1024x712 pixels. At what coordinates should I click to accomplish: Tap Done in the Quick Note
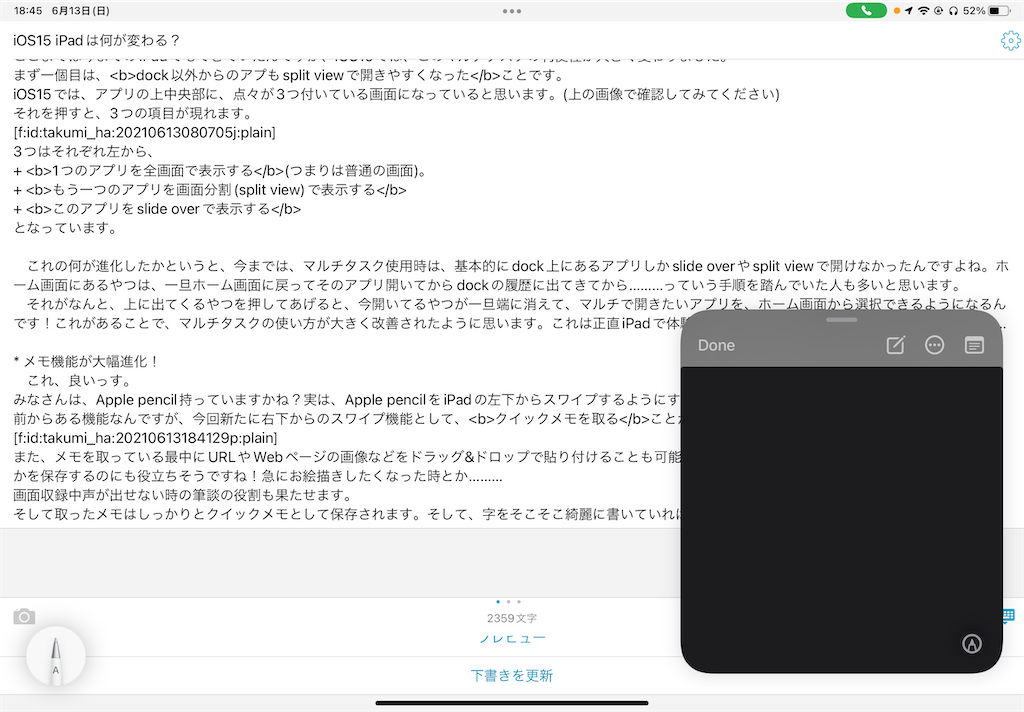tap(716, 346)
